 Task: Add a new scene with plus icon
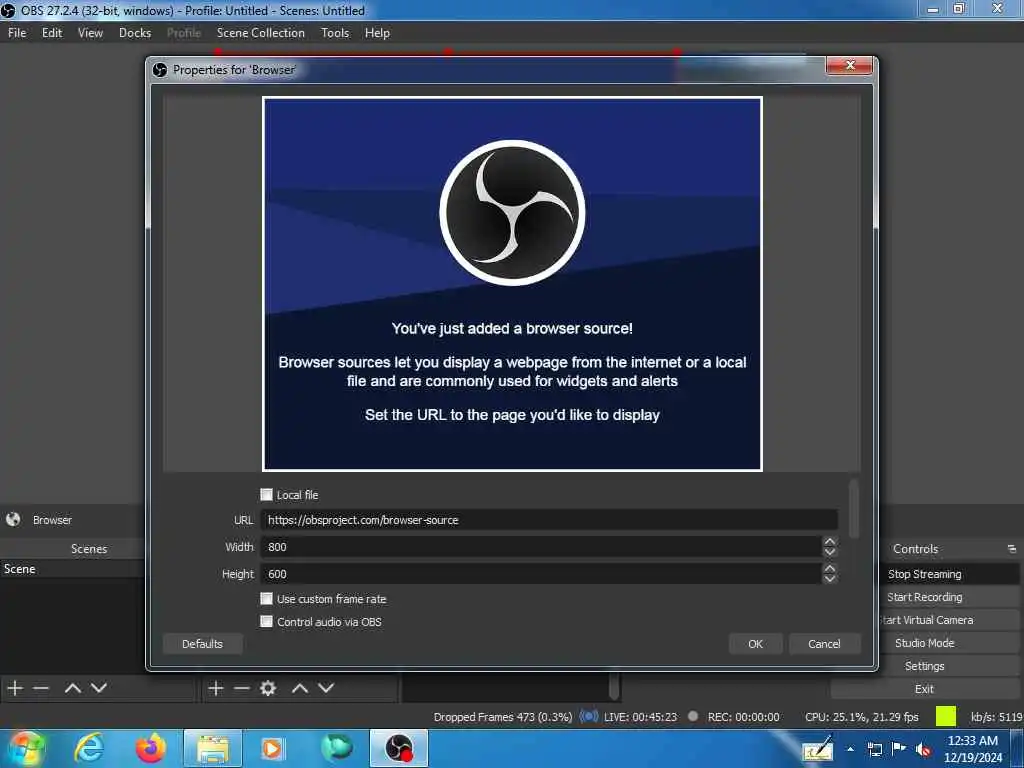15,688
